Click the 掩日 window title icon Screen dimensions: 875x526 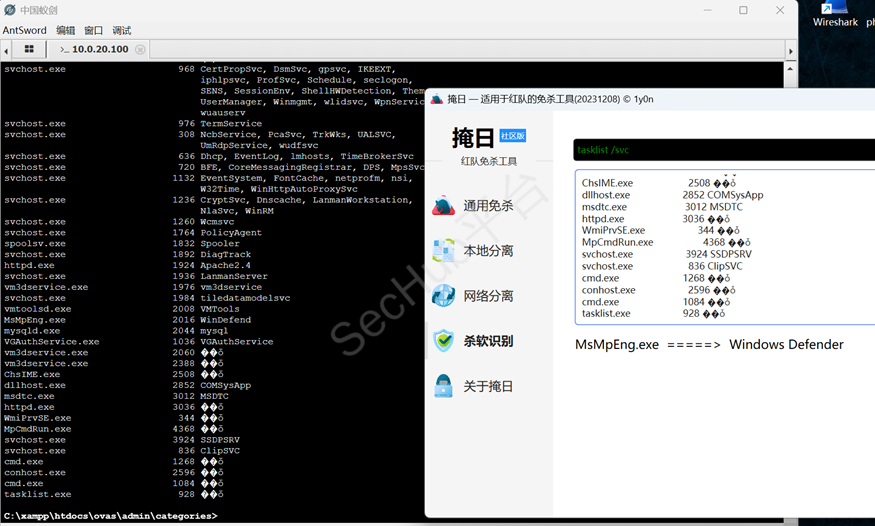pos(437,99)
